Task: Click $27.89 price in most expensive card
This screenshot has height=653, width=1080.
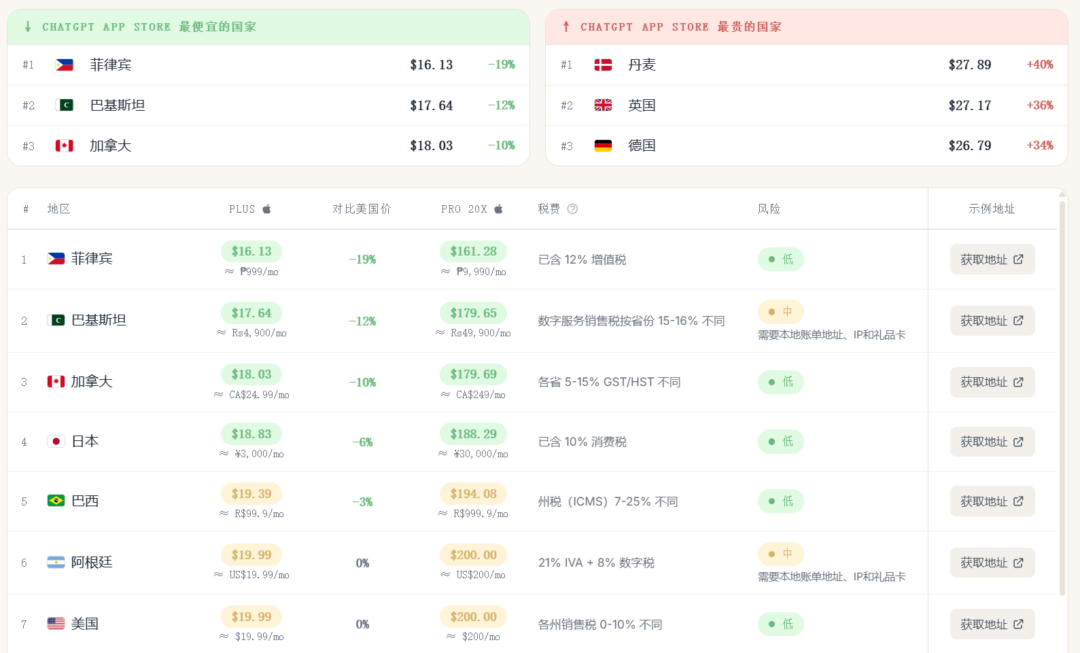Action: pyautogui.click(x=970, y=65)
